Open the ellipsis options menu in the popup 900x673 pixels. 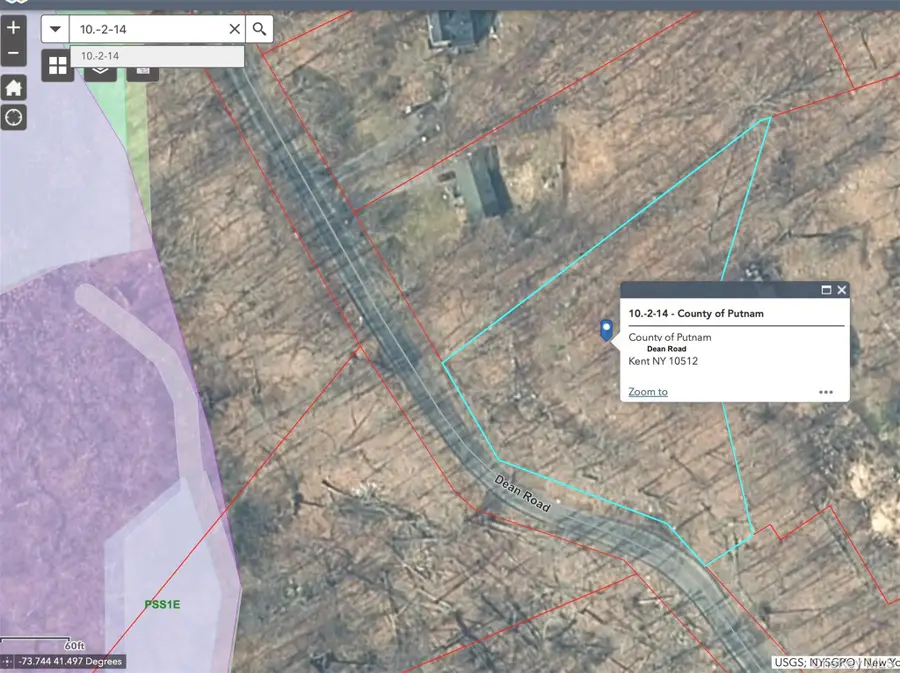tap(826, 391)
